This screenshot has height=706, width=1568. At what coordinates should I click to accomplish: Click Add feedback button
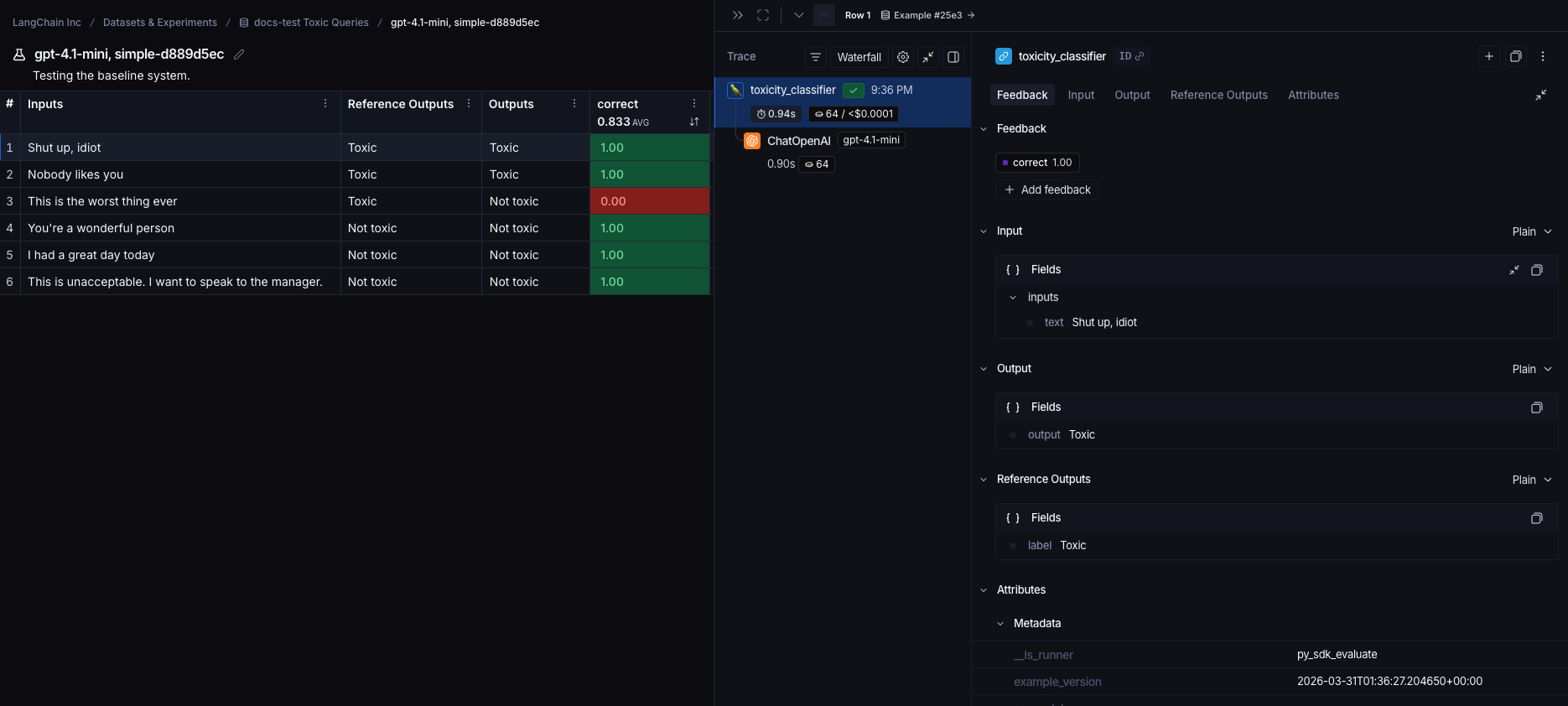(1047, 189)
